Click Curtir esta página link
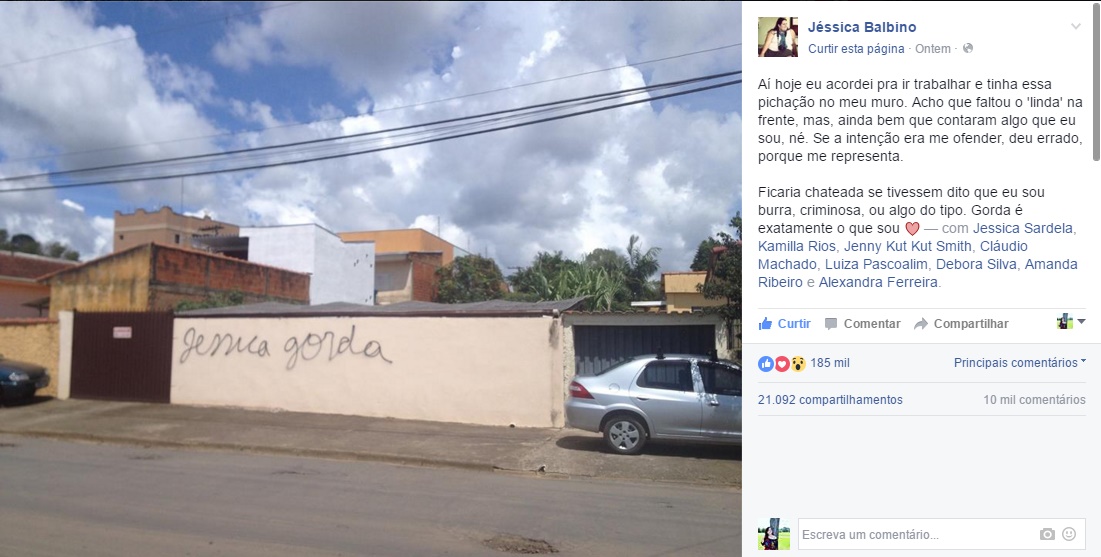The image size is (1101, 557). [x=856, y=48]
